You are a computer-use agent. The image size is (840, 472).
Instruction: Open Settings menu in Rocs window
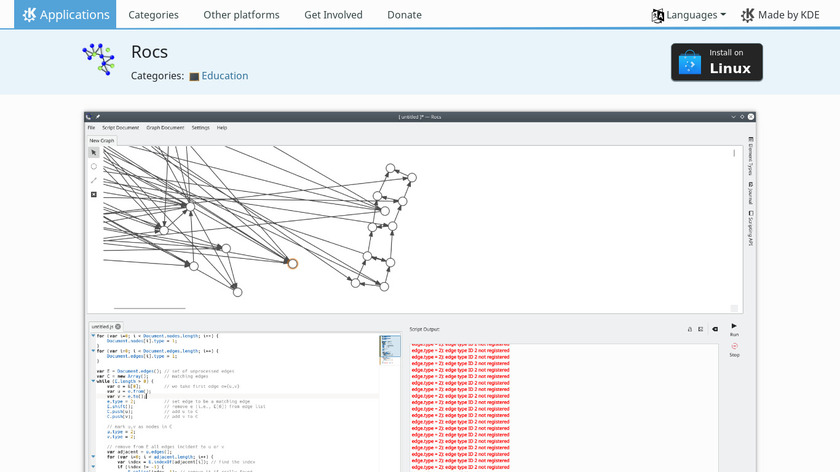point(200,128)
